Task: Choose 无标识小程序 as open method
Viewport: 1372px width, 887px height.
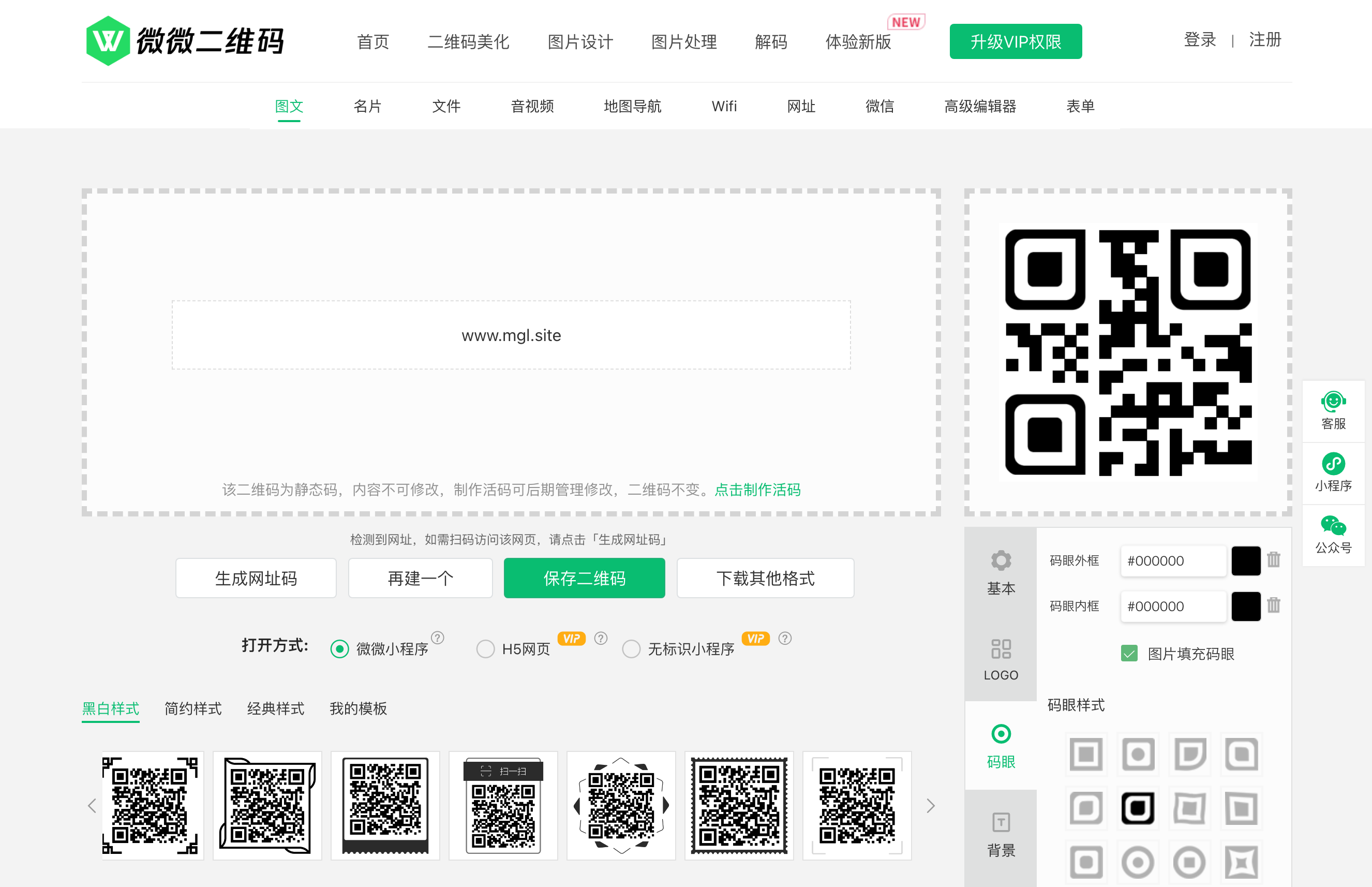Action: pos(631,648)
